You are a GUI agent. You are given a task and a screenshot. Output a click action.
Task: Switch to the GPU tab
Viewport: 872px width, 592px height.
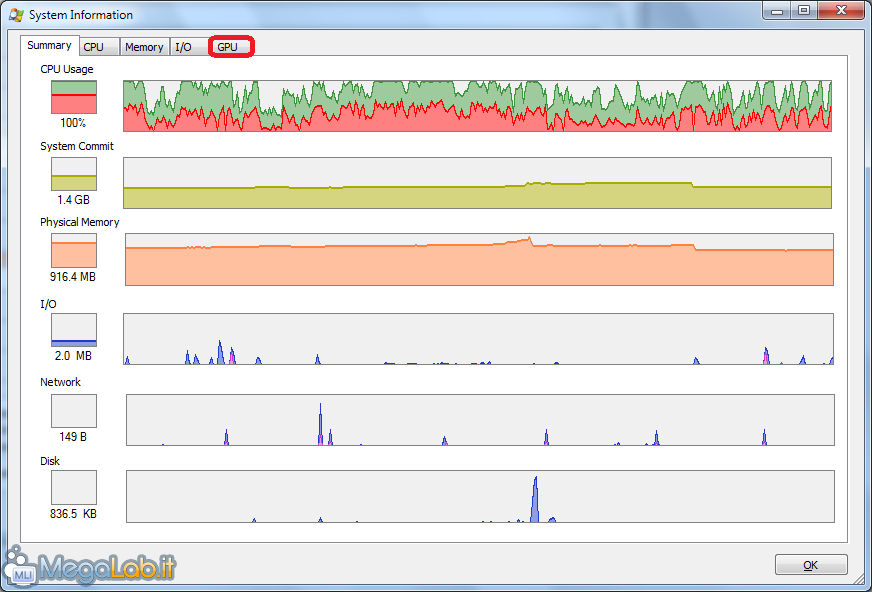229,47
